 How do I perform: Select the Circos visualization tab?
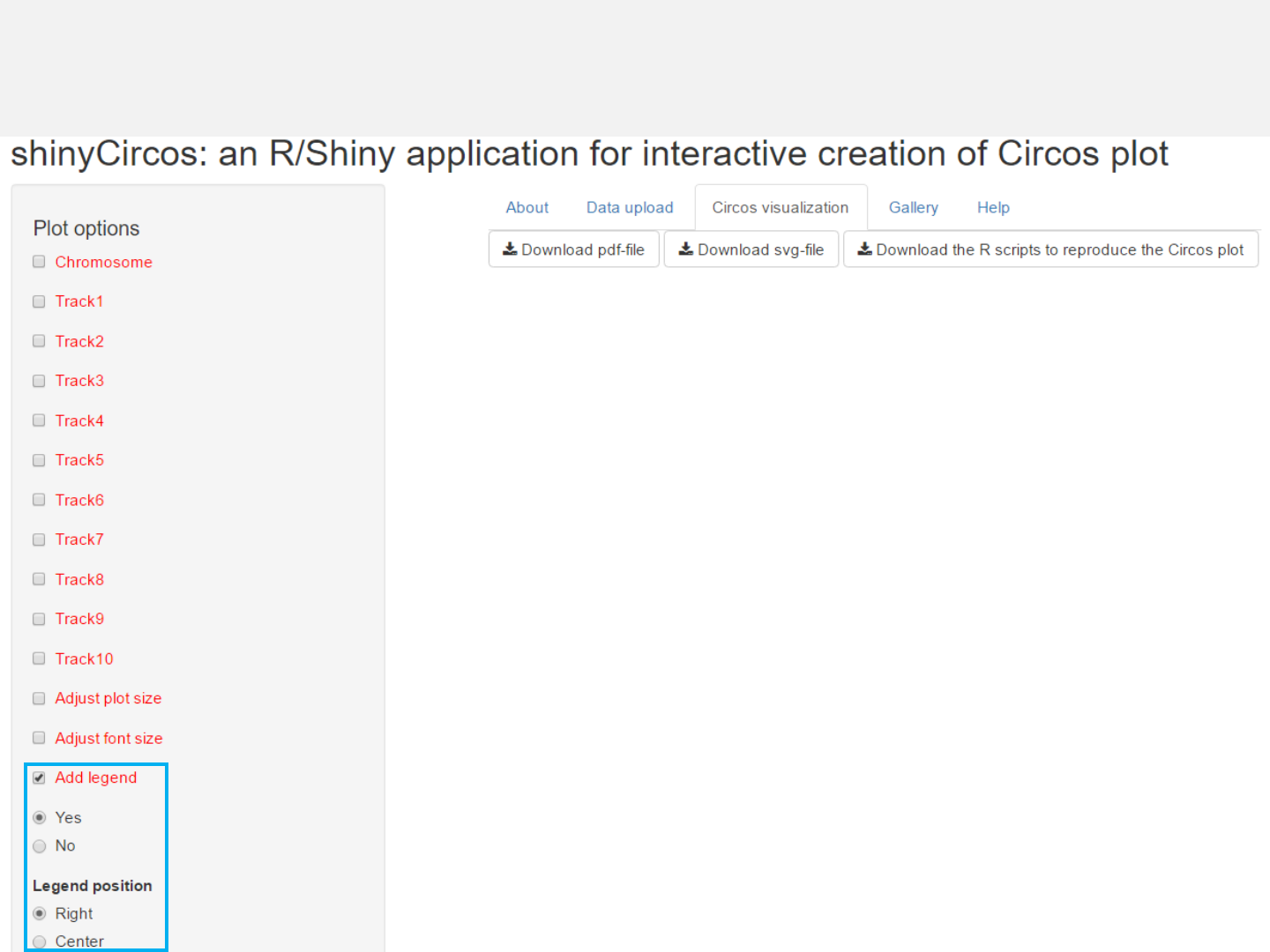[781, 208]
